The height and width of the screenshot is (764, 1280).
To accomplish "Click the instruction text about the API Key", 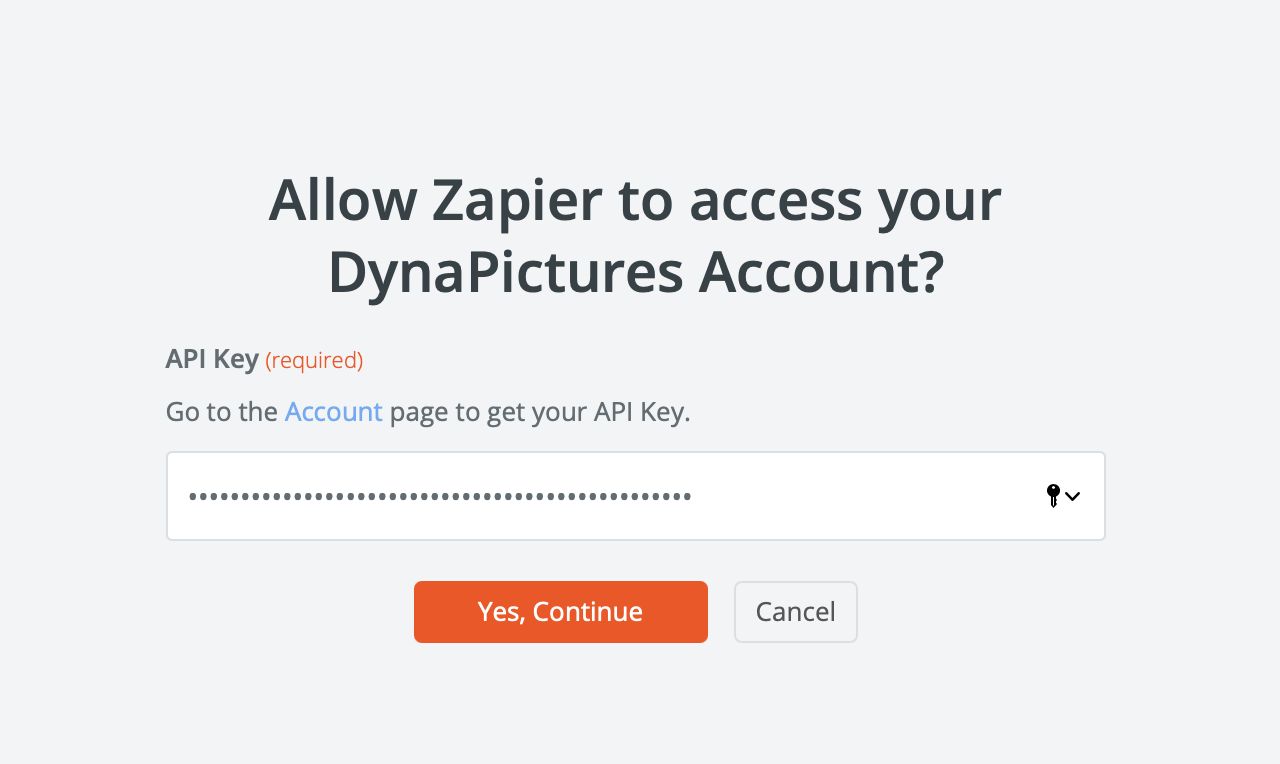I will pos(428,410).
